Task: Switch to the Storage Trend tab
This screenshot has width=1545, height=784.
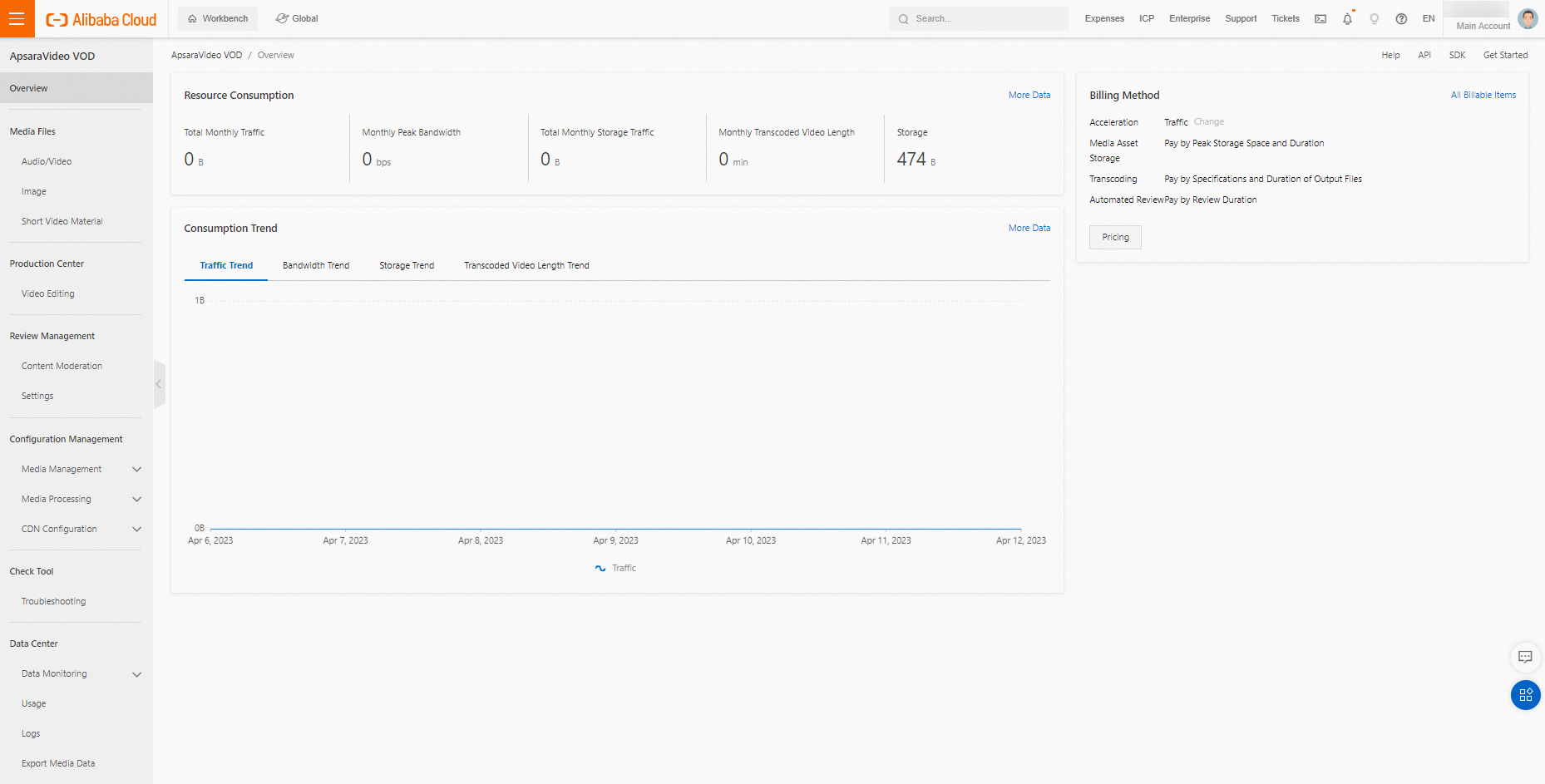Action: click(x=407, y=265)
